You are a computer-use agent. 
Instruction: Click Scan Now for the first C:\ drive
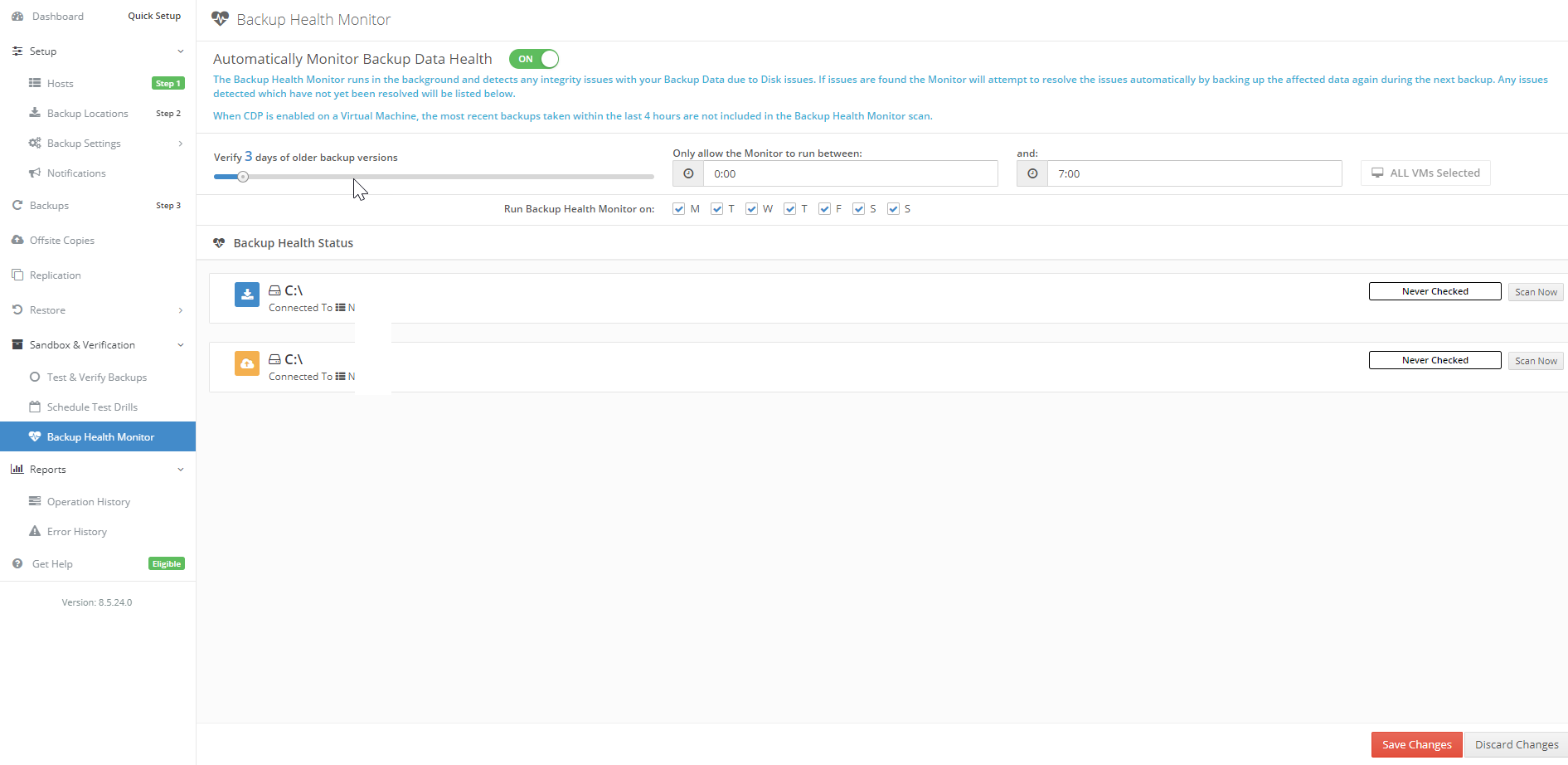pos(1536,292)
